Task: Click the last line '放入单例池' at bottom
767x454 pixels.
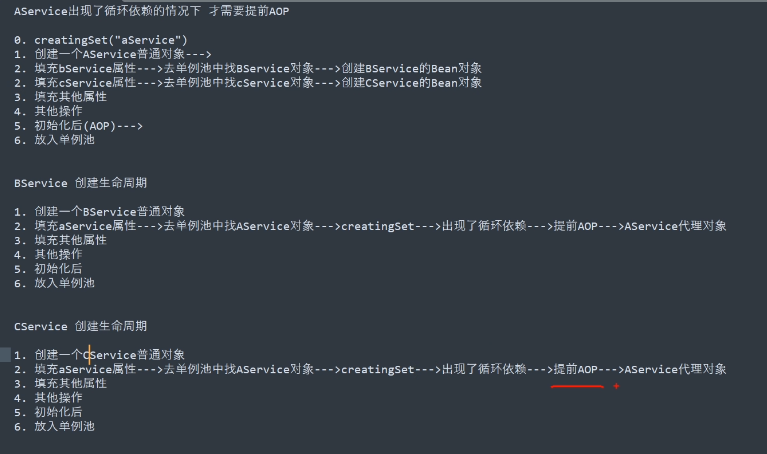Action: click(x=64, y=427)
